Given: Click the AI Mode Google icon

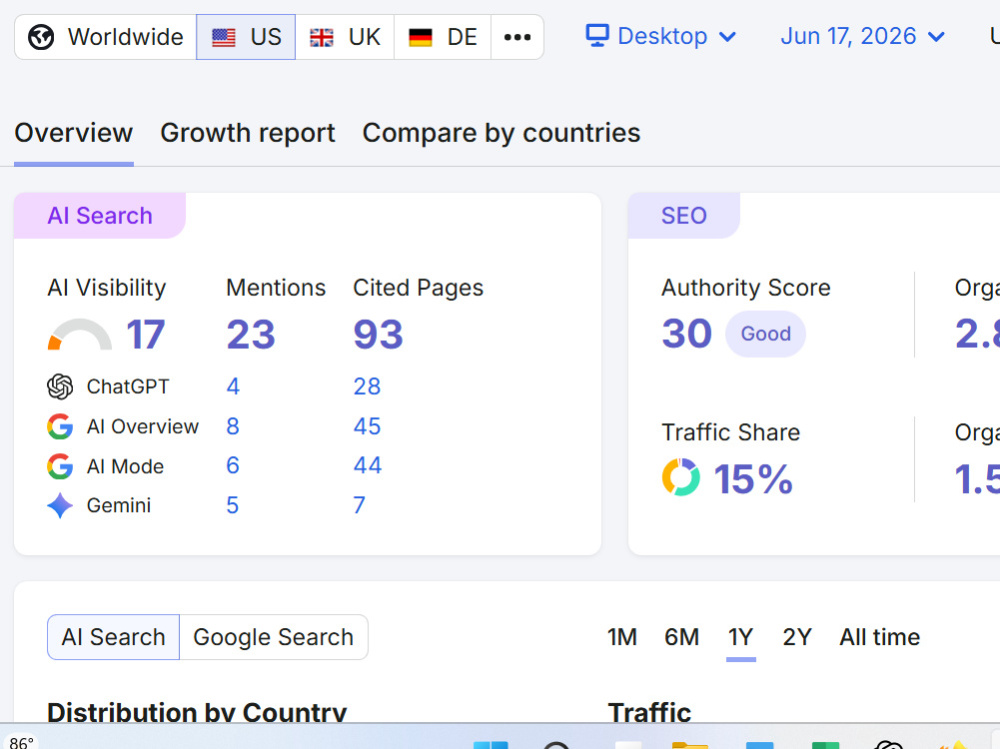Looking at the screenshot, I should (x=60, y=466).
